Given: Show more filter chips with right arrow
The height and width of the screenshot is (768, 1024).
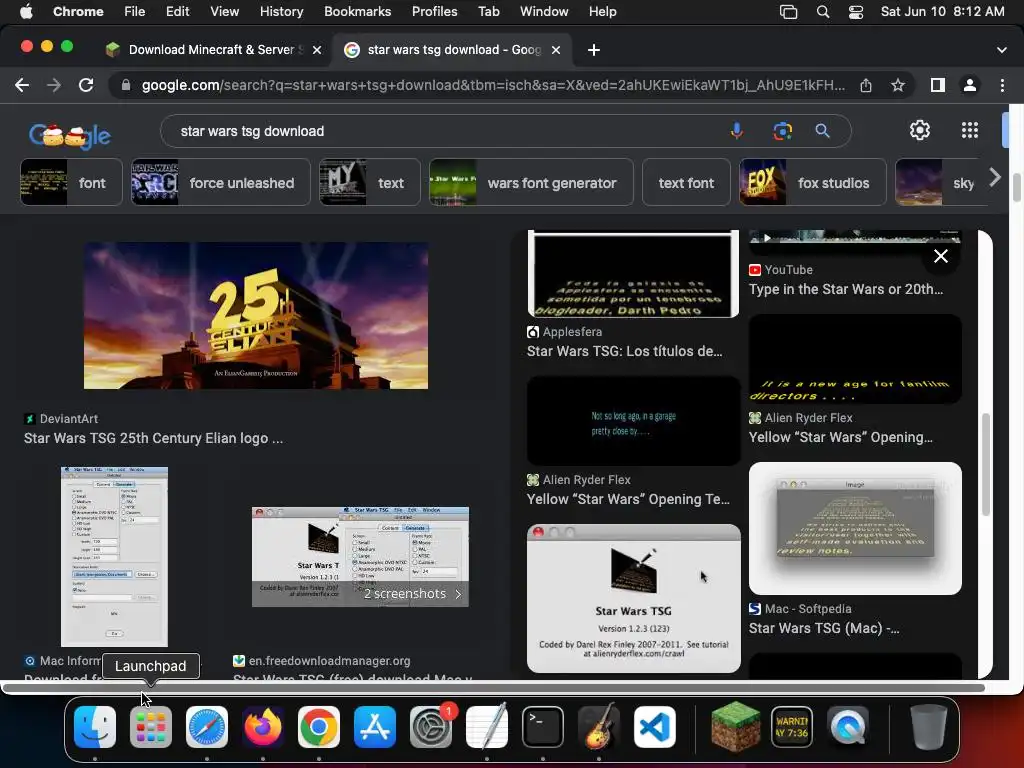Looking at the screenshot, I should [x=995, y=177].
